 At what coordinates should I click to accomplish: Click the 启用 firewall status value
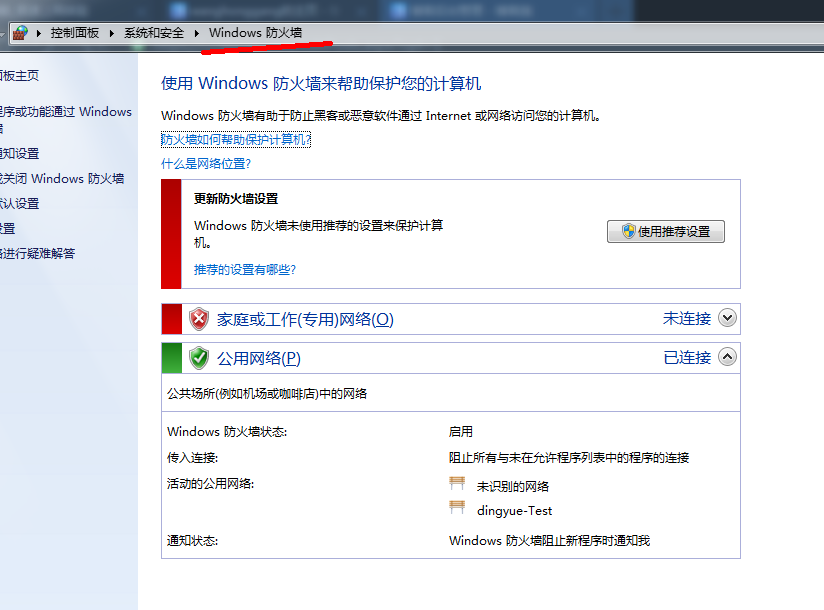click(461, 432)
